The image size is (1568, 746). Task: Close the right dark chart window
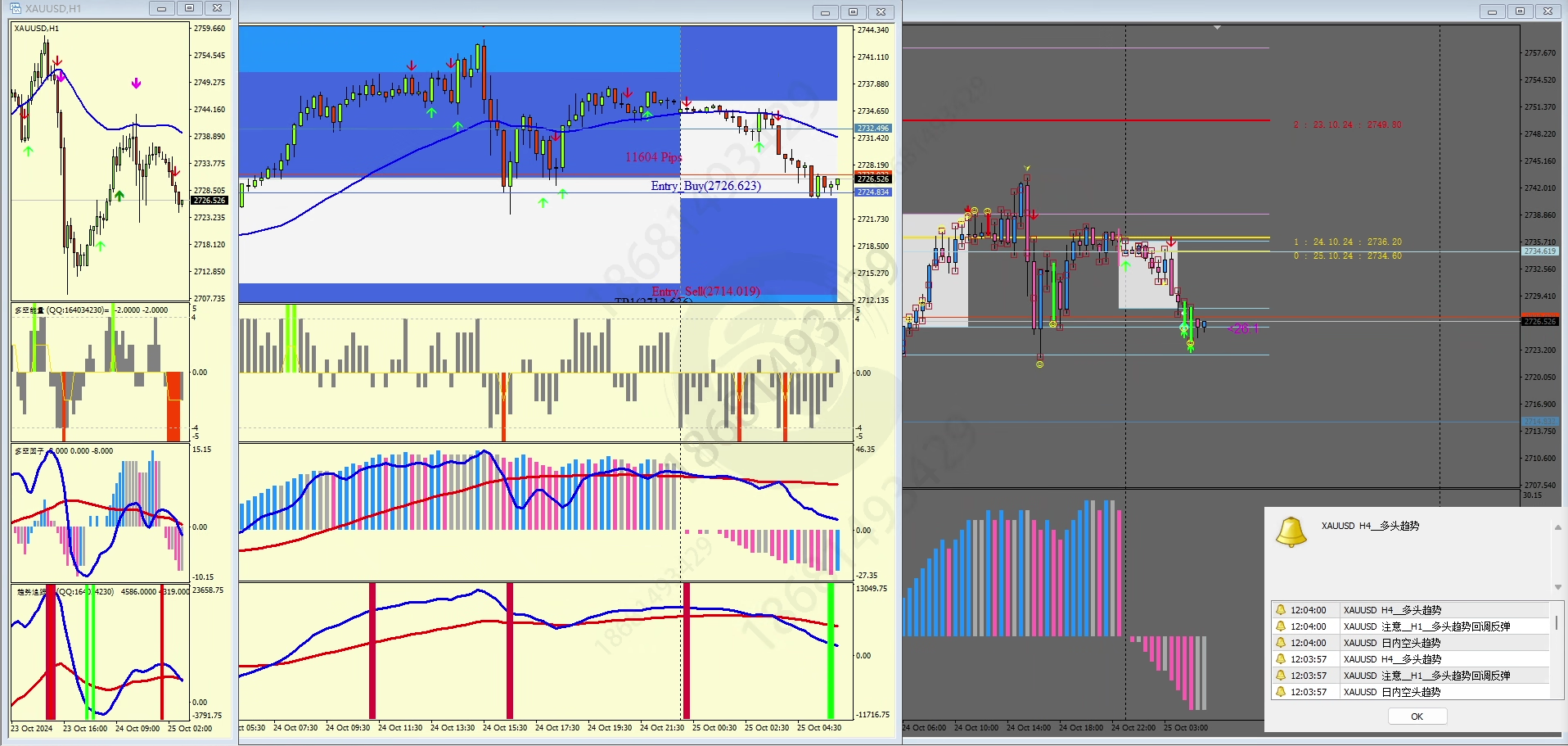click(1548, 11)
